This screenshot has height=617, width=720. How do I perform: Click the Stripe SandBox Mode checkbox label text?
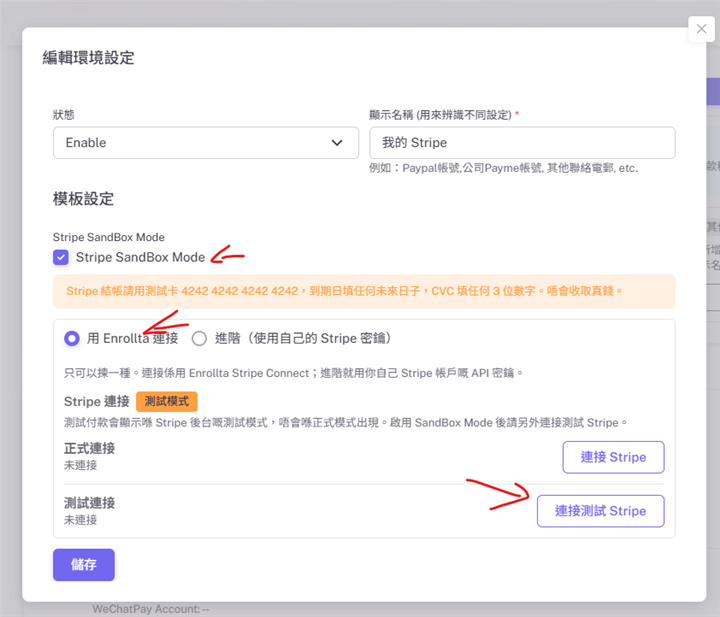[140, 257]
